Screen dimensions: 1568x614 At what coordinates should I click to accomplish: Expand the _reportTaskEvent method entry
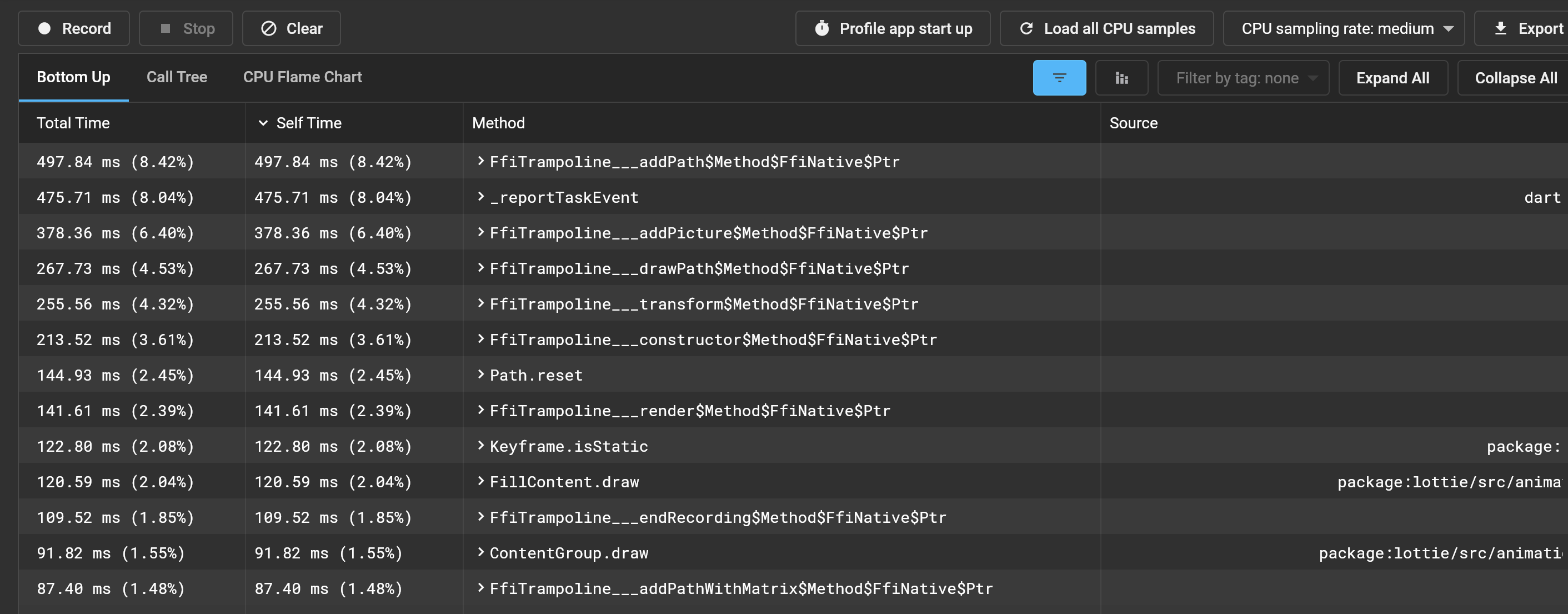coord(480,197)
